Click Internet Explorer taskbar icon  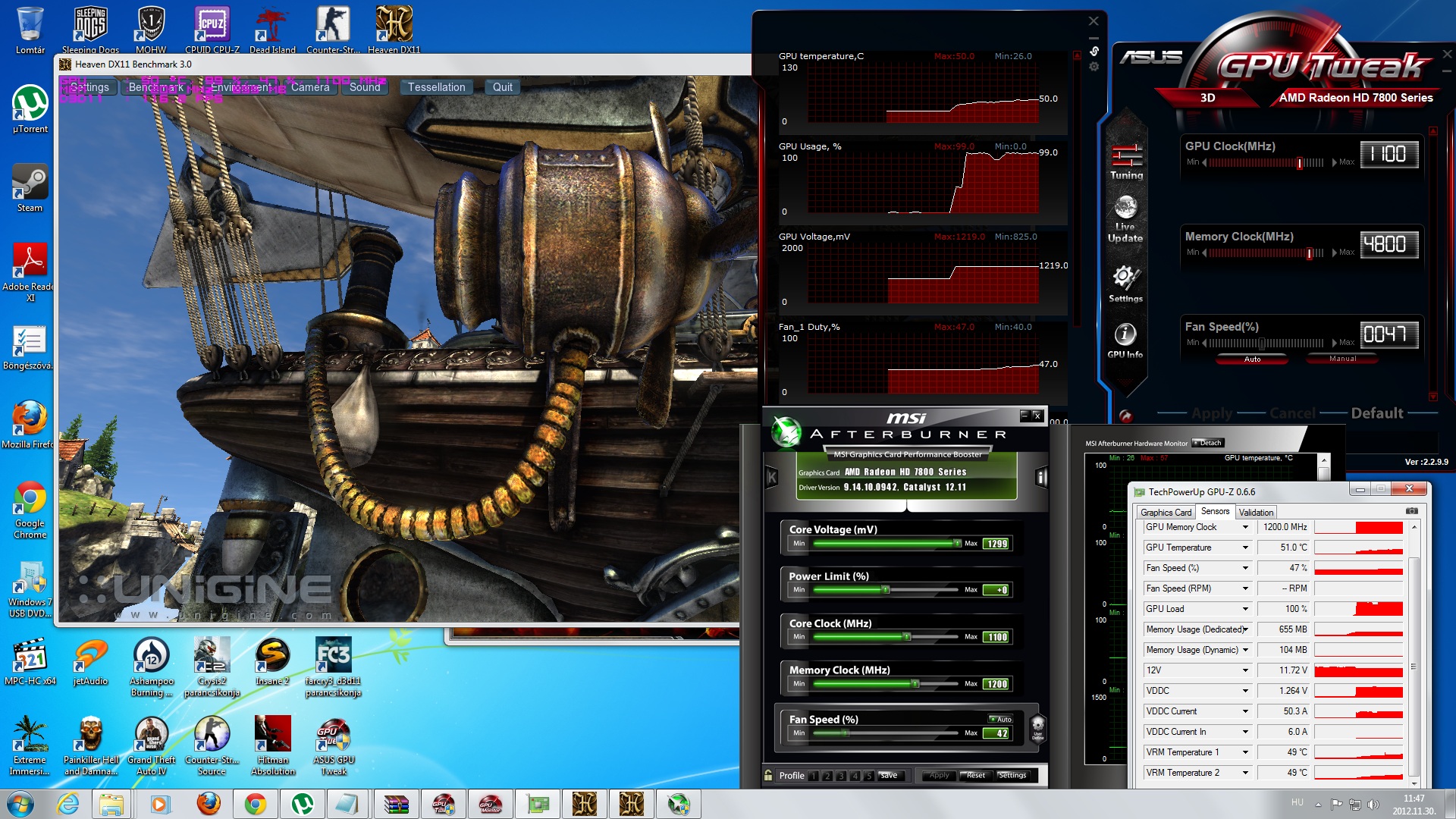point(68,804)
